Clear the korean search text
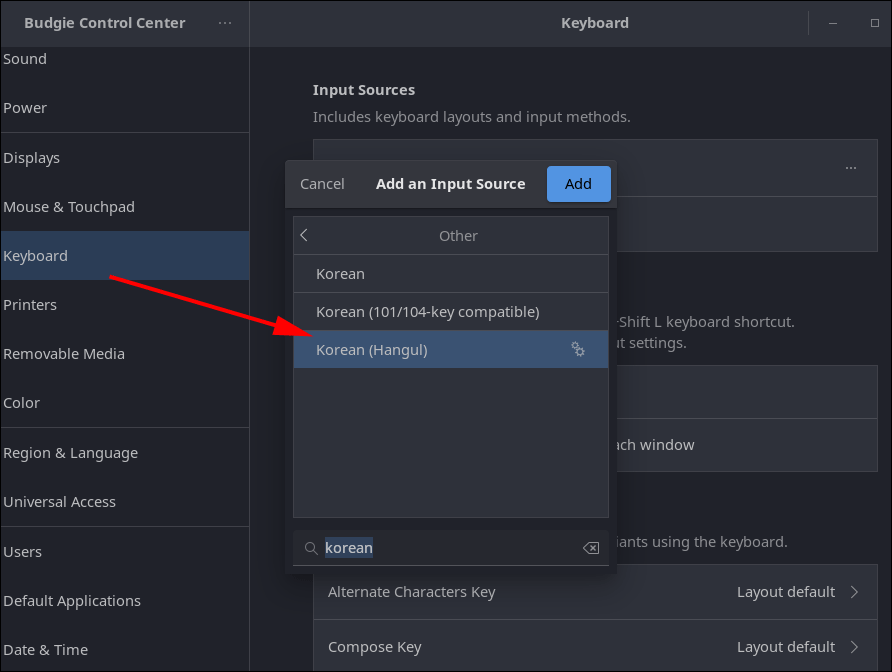This screenshot has height=672, width=892. (591, 548)
